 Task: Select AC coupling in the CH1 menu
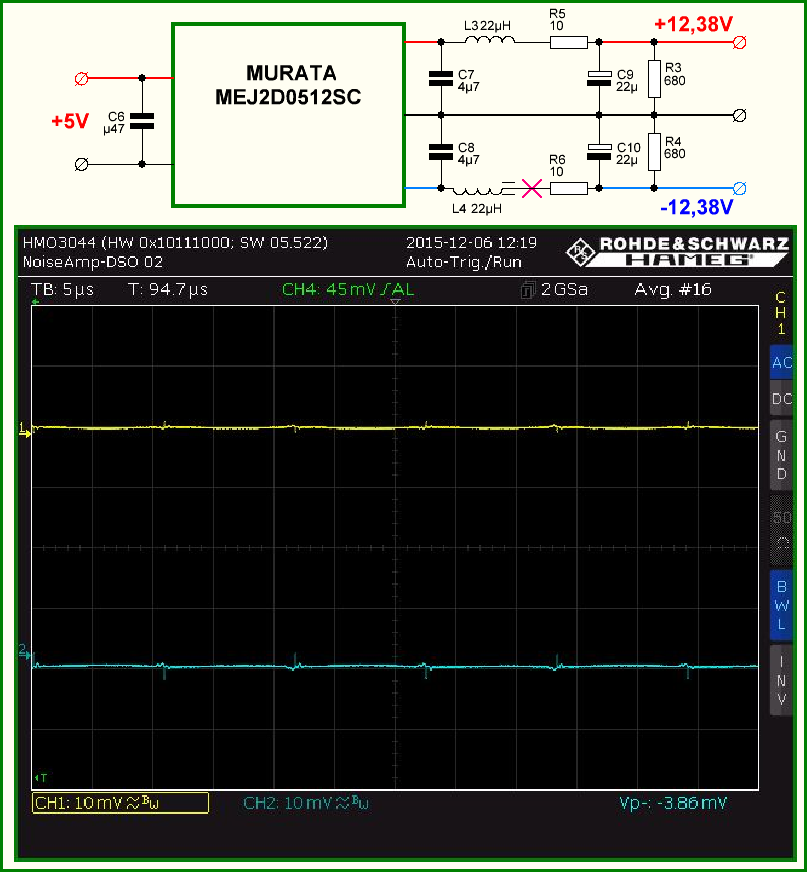(x=781, y=363)
